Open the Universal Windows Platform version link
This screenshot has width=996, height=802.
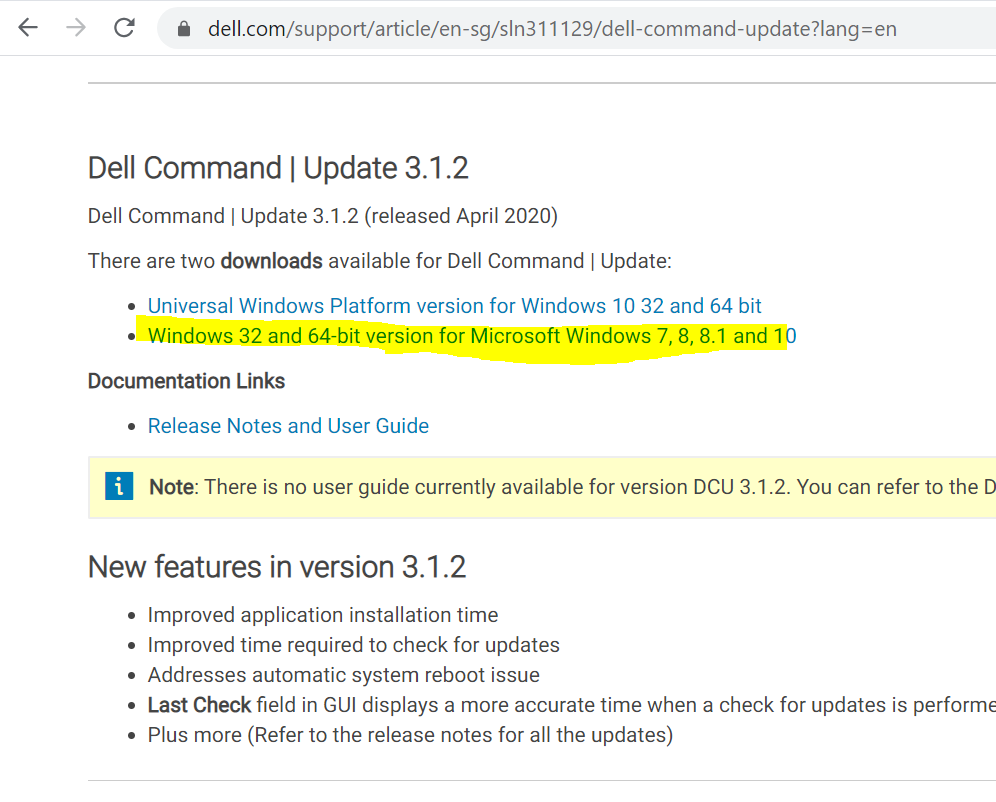(454, 306)
